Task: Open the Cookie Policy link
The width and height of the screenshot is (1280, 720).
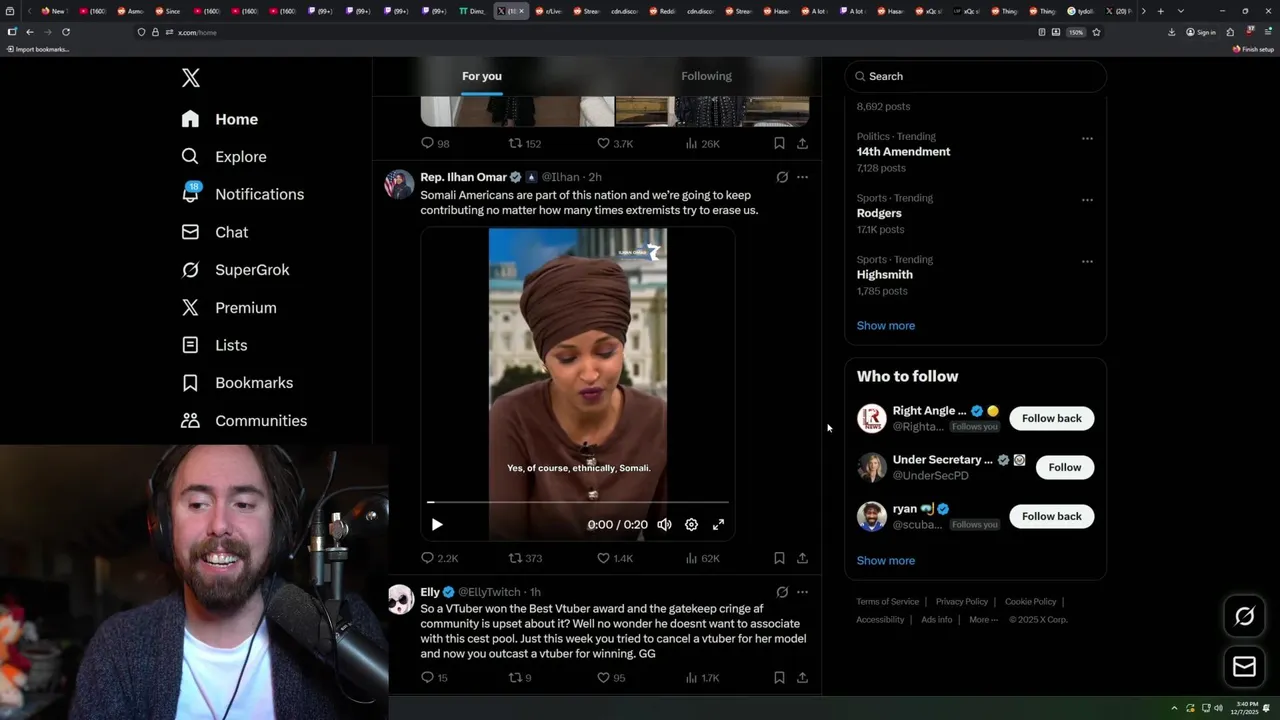Action: tap(1030, 602)
